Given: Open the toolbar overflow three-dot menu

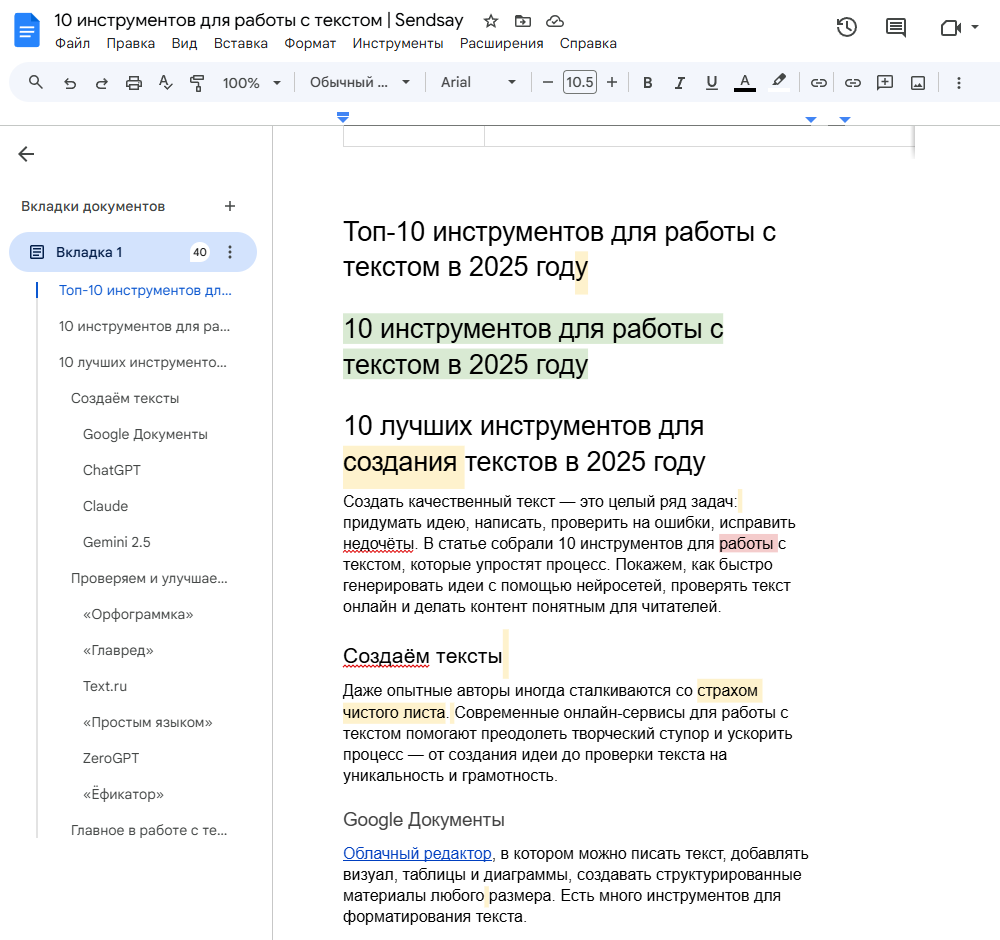Looking at the screenshot, I should [x=959, y=83].
